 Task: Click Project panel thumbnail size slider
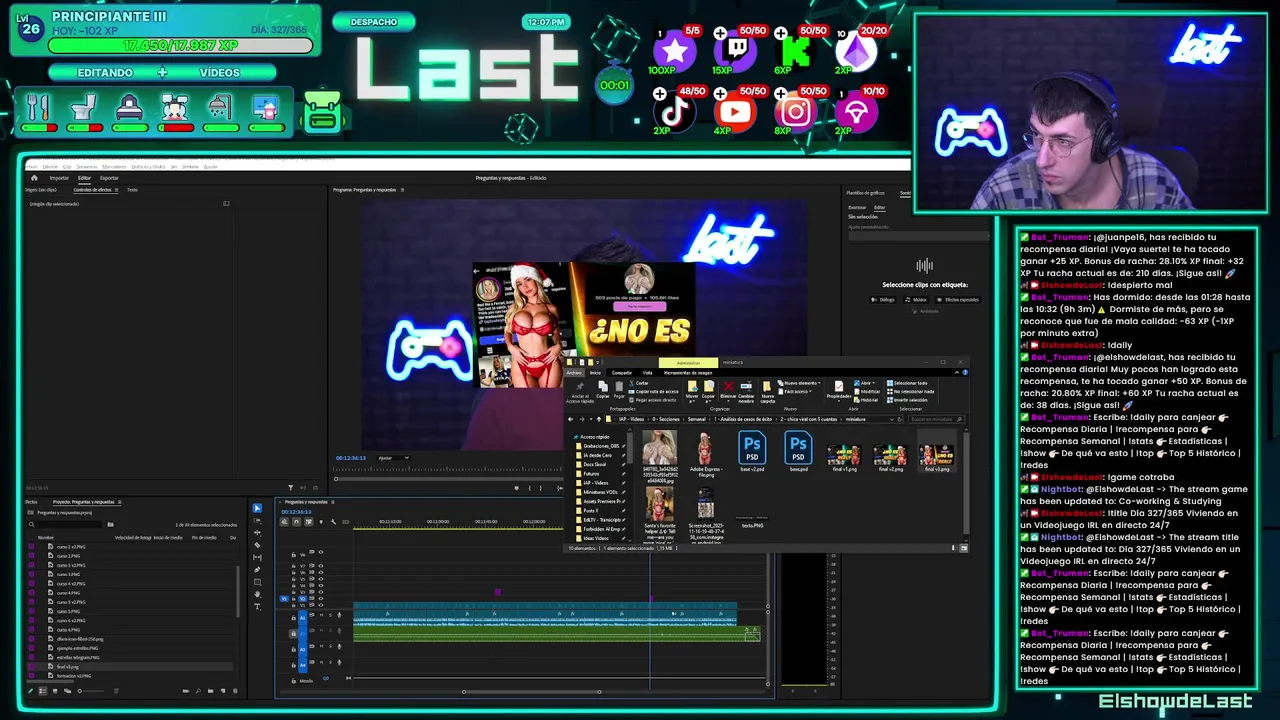[91, 691]
